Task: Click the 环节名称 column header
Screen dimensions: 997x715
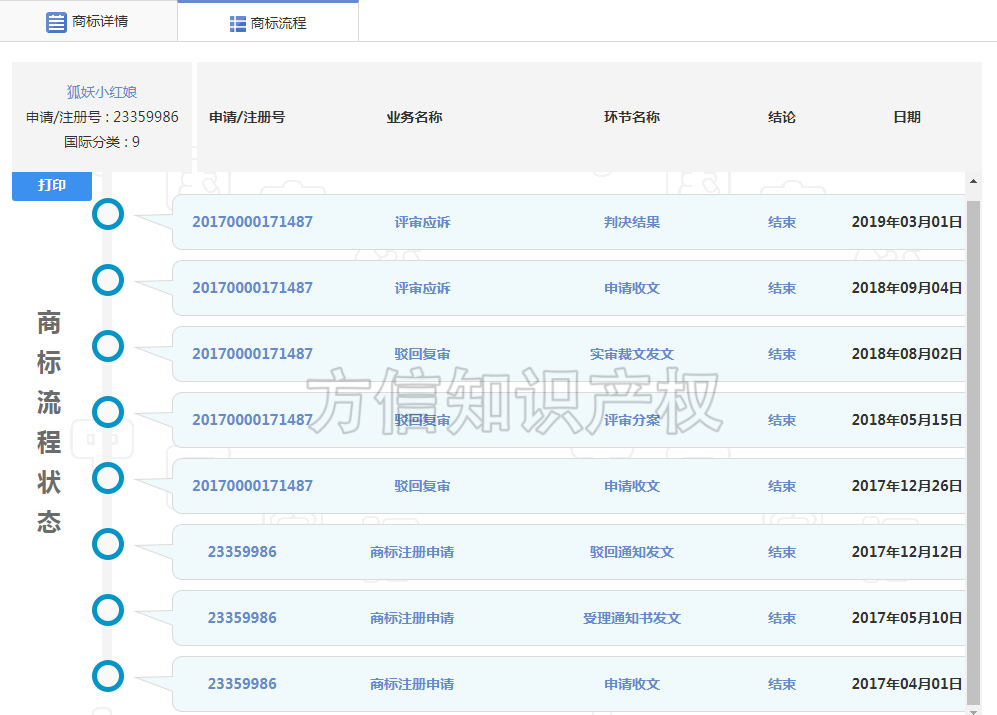Action: click(631, 117)
